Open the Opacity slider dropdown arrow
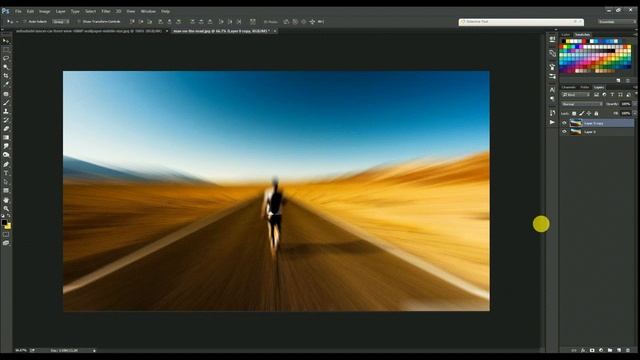This screenshot has height=360, width=640. tap(635, 104)
